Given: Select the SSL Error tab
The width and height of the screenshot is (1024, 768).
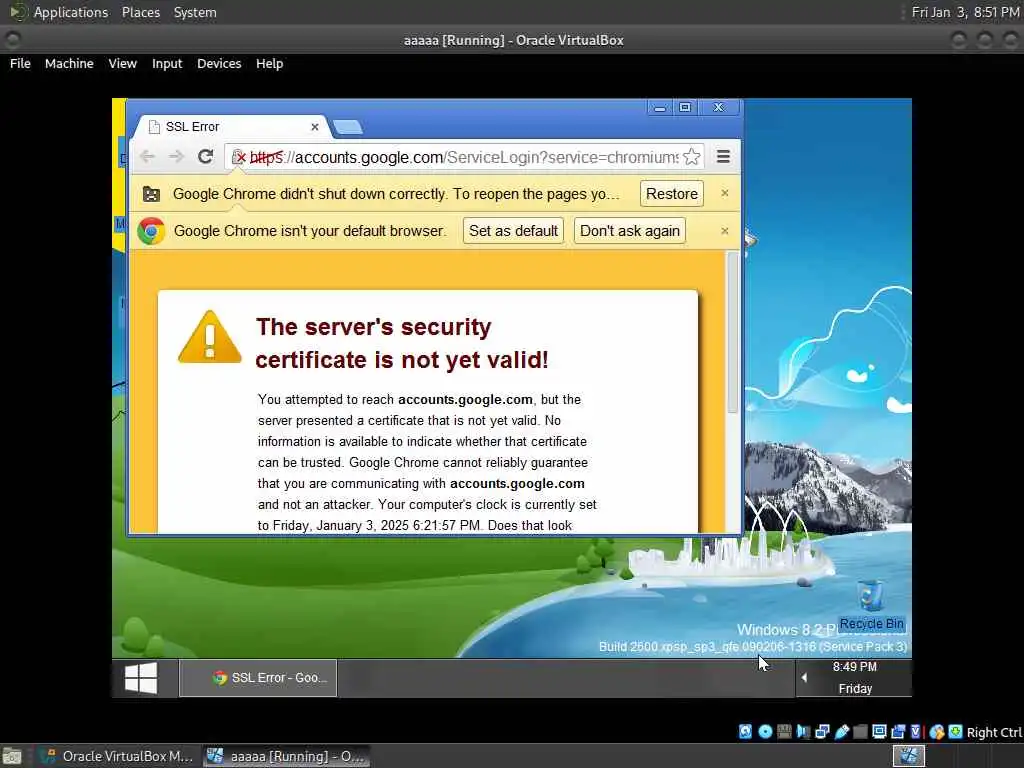Looking at the screenshot, I should (x=232, y=127).
